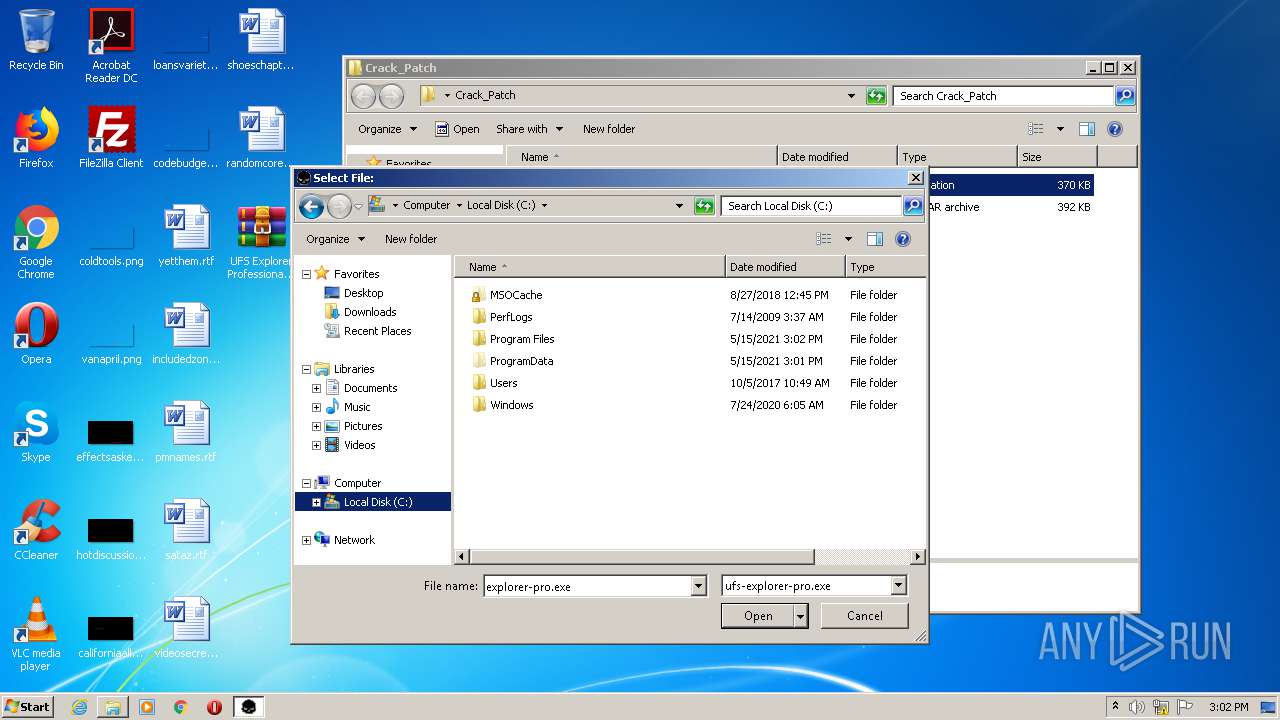Viewport: 1280px width, 720px height.
Task: Expand Documents library node
Action: (317, 388)
